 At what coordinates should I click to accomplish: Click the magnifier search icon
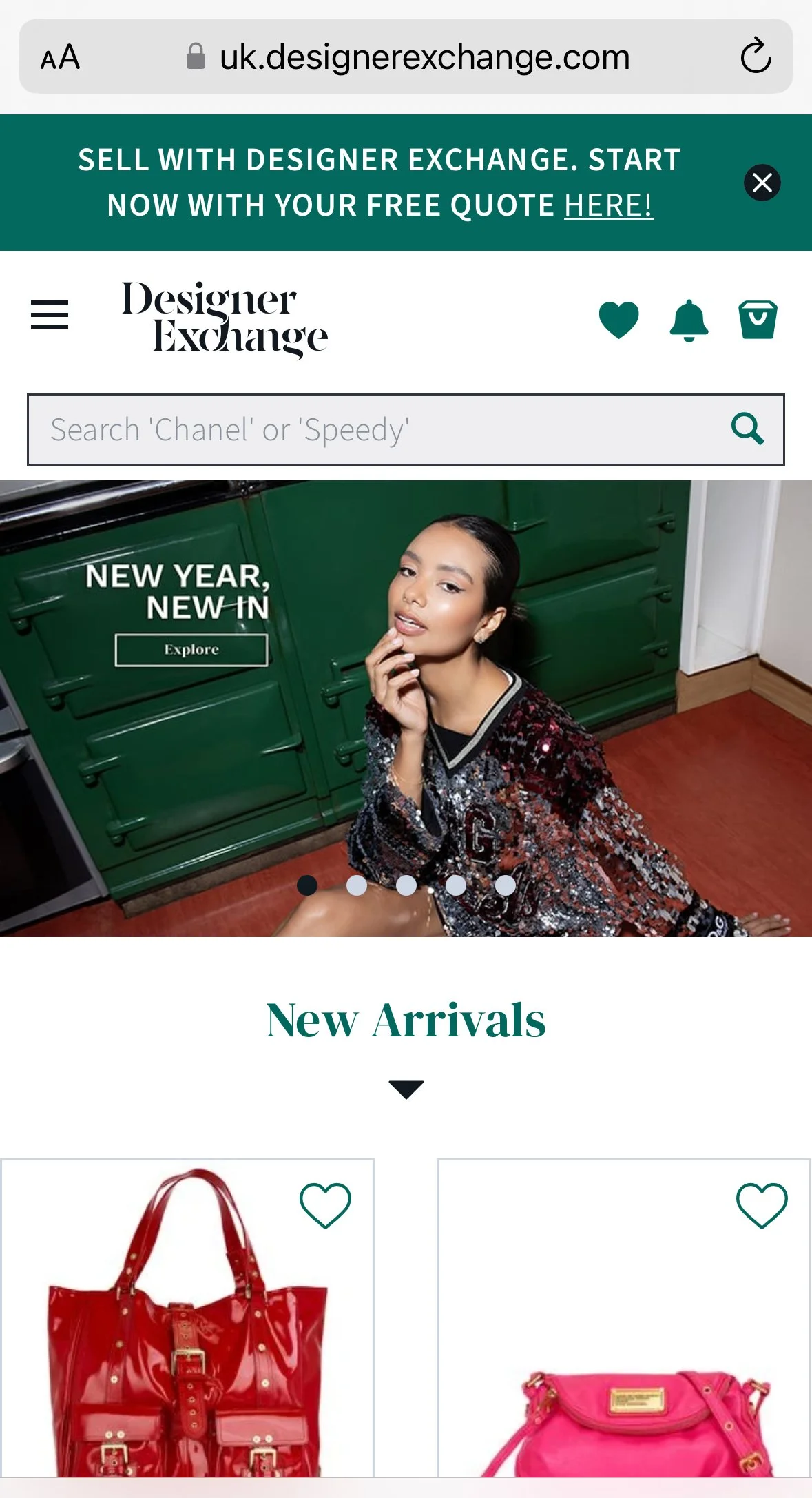(747, 429)
